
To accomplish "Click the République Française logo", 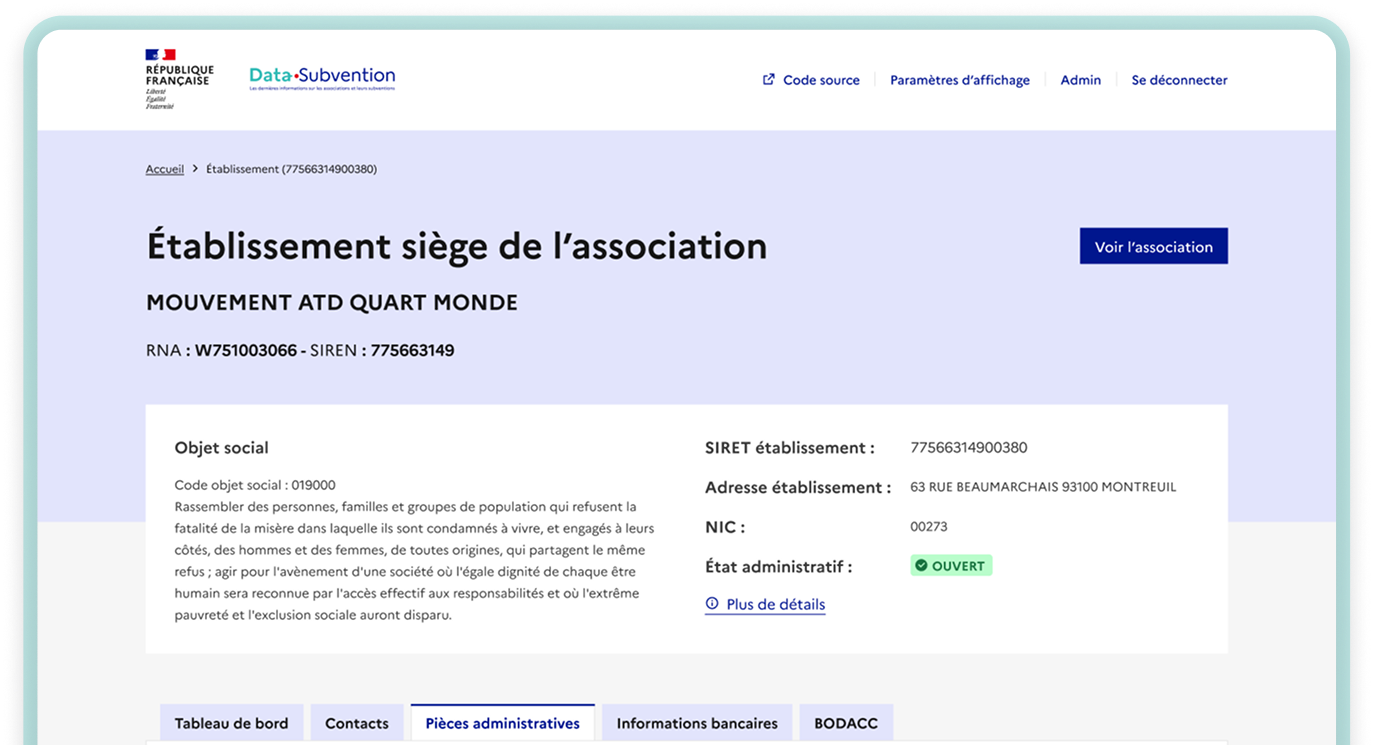I will (x=178, y=78).
